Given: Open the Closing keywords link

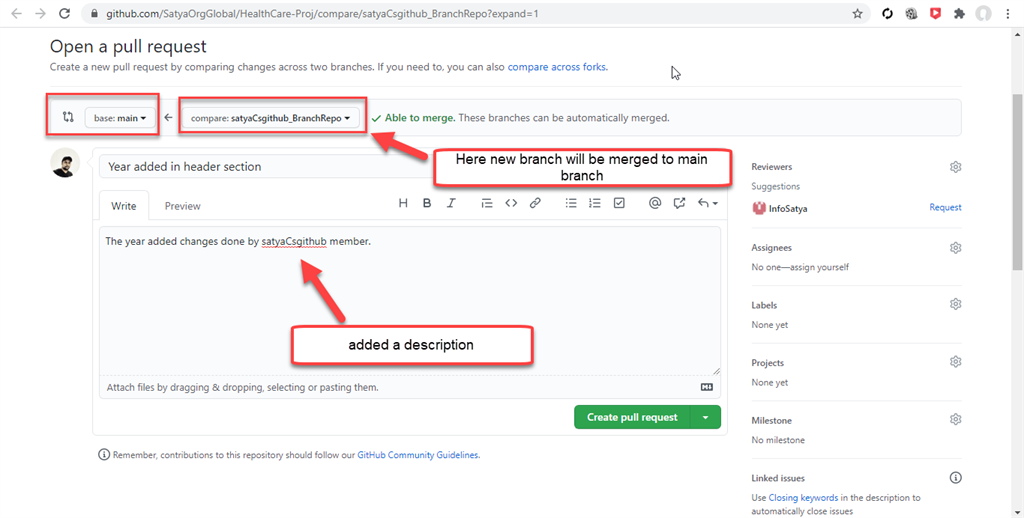Looking at the screenshot, I should (x=803, y=498).
